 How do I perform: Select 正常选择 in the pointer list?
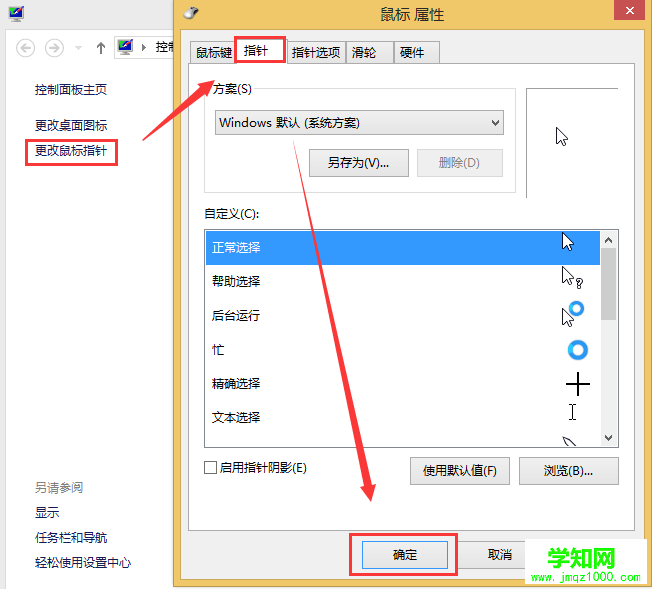coord(403,247)
